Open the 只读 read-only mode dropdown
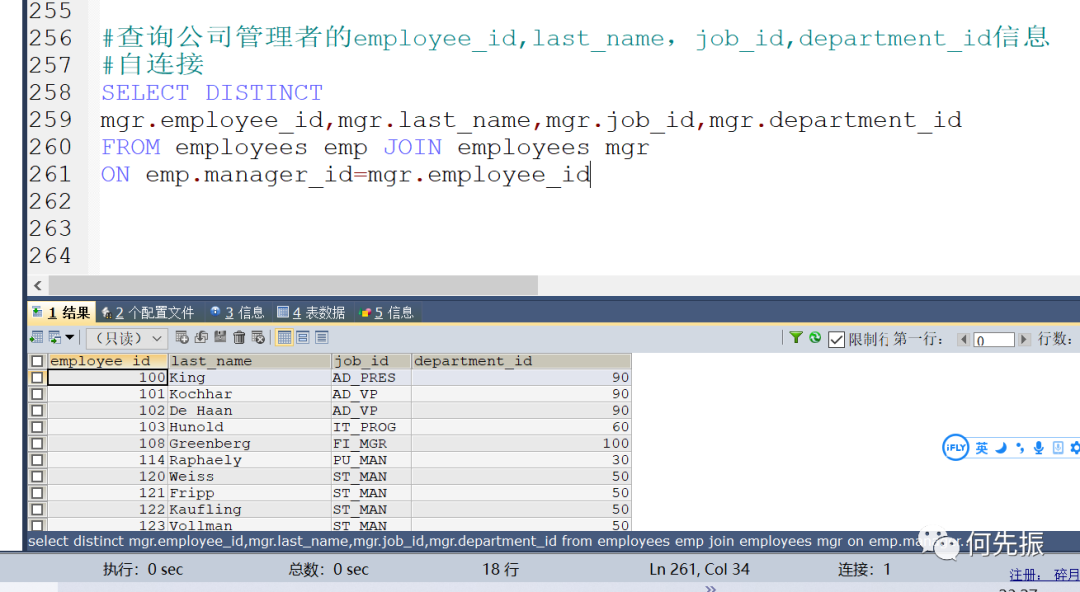Viewport: 1080px width, 592px height. point(126,338)
